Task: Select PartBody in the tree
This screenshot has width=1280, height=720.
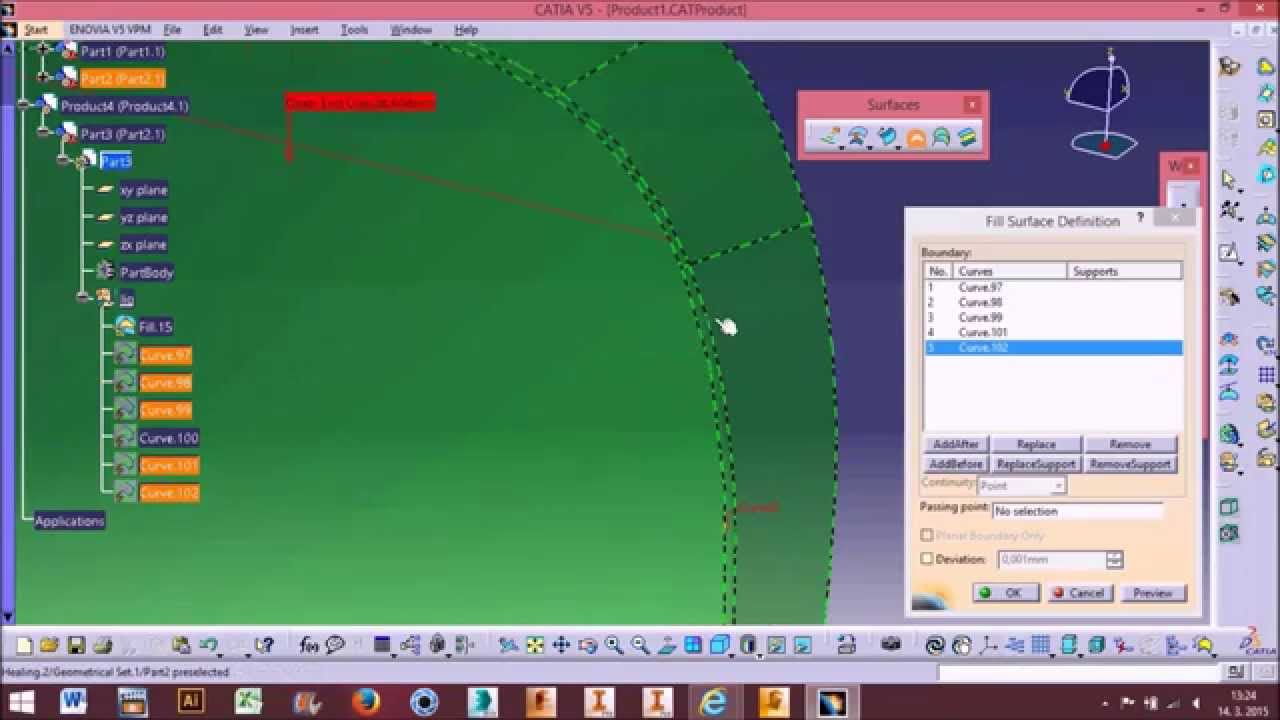Action: [146, 272]
